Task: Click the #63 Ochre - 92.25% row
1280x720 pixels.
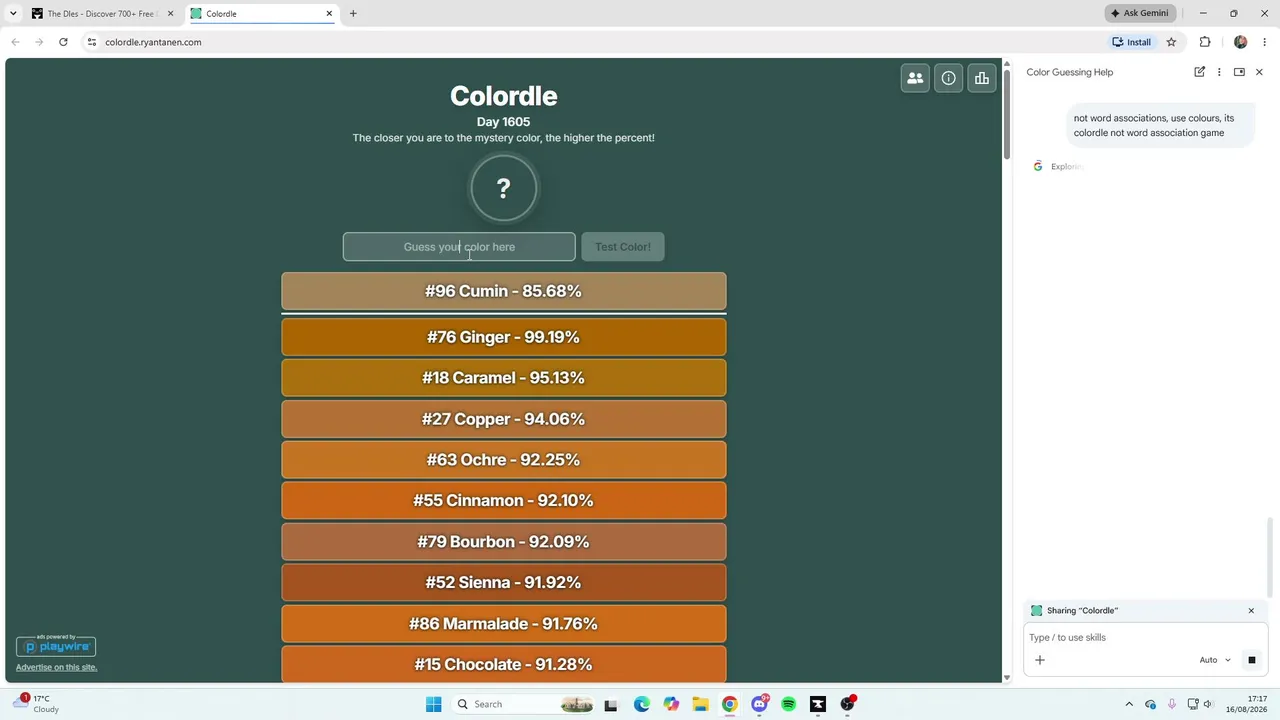Action: pos(504,460)
